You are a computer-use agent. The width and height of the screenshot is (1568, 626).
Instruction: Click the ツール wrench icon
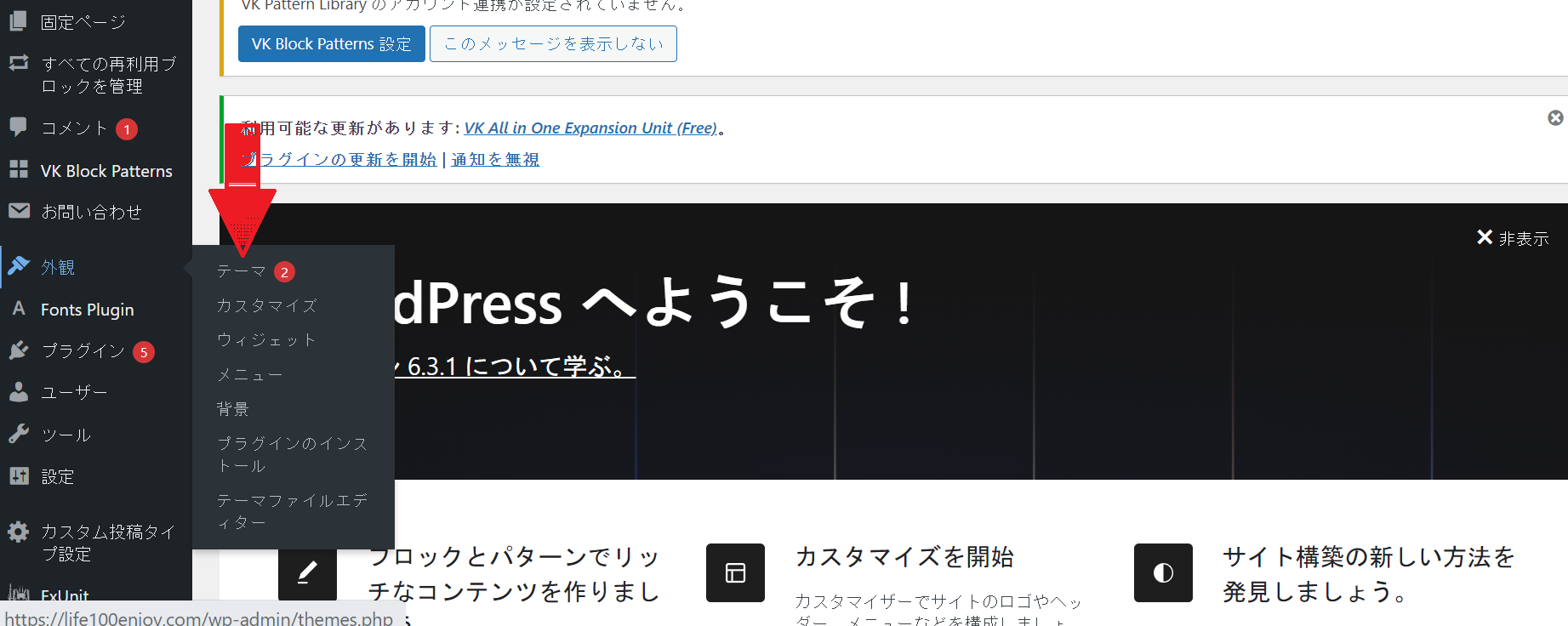pyautogui.click(x=19, y=434)
